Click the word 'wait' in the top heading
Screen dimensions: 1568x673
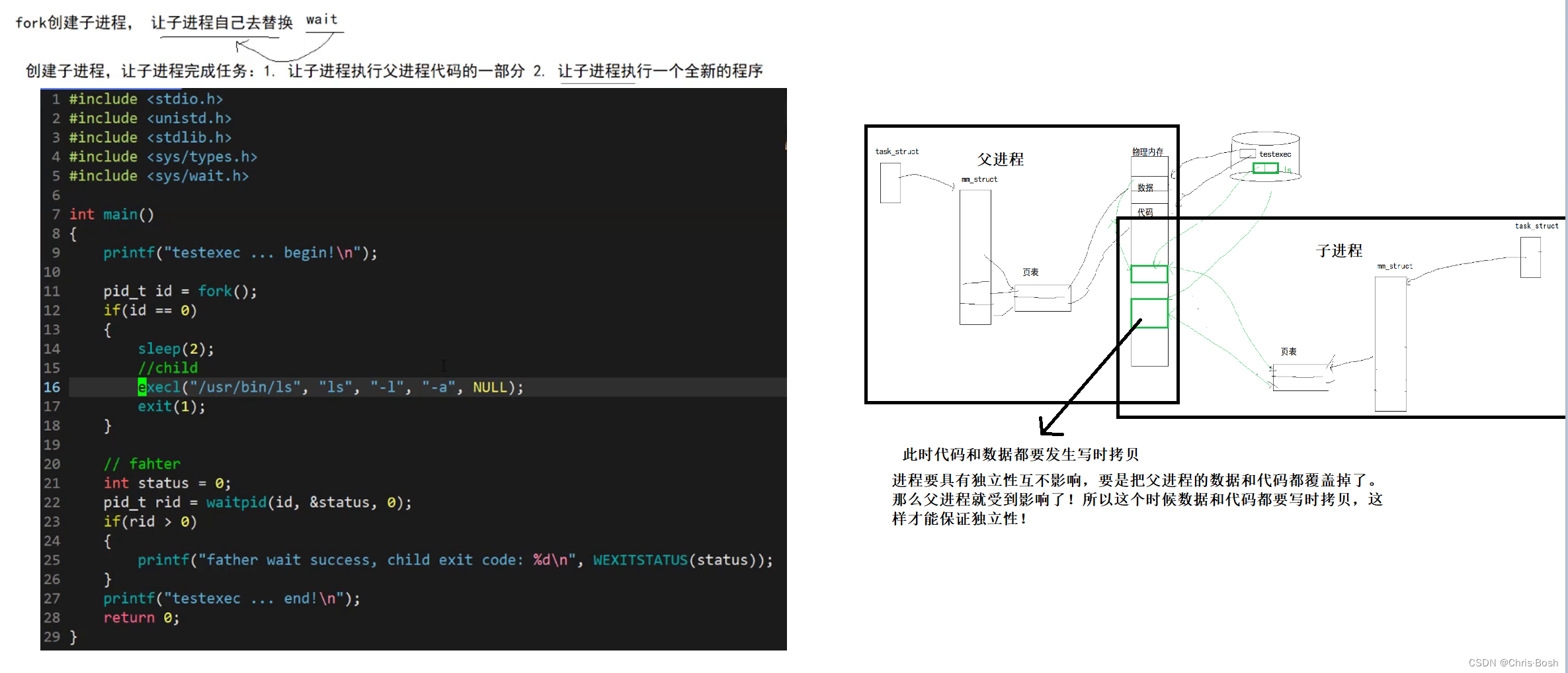point(322,19)
